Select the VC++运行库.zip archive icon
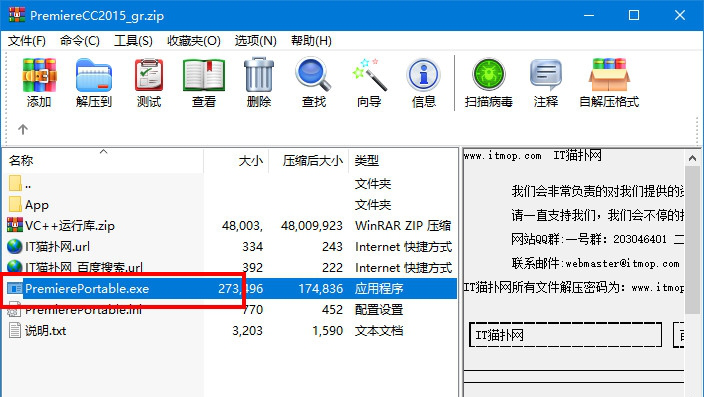 pos(15,225)
